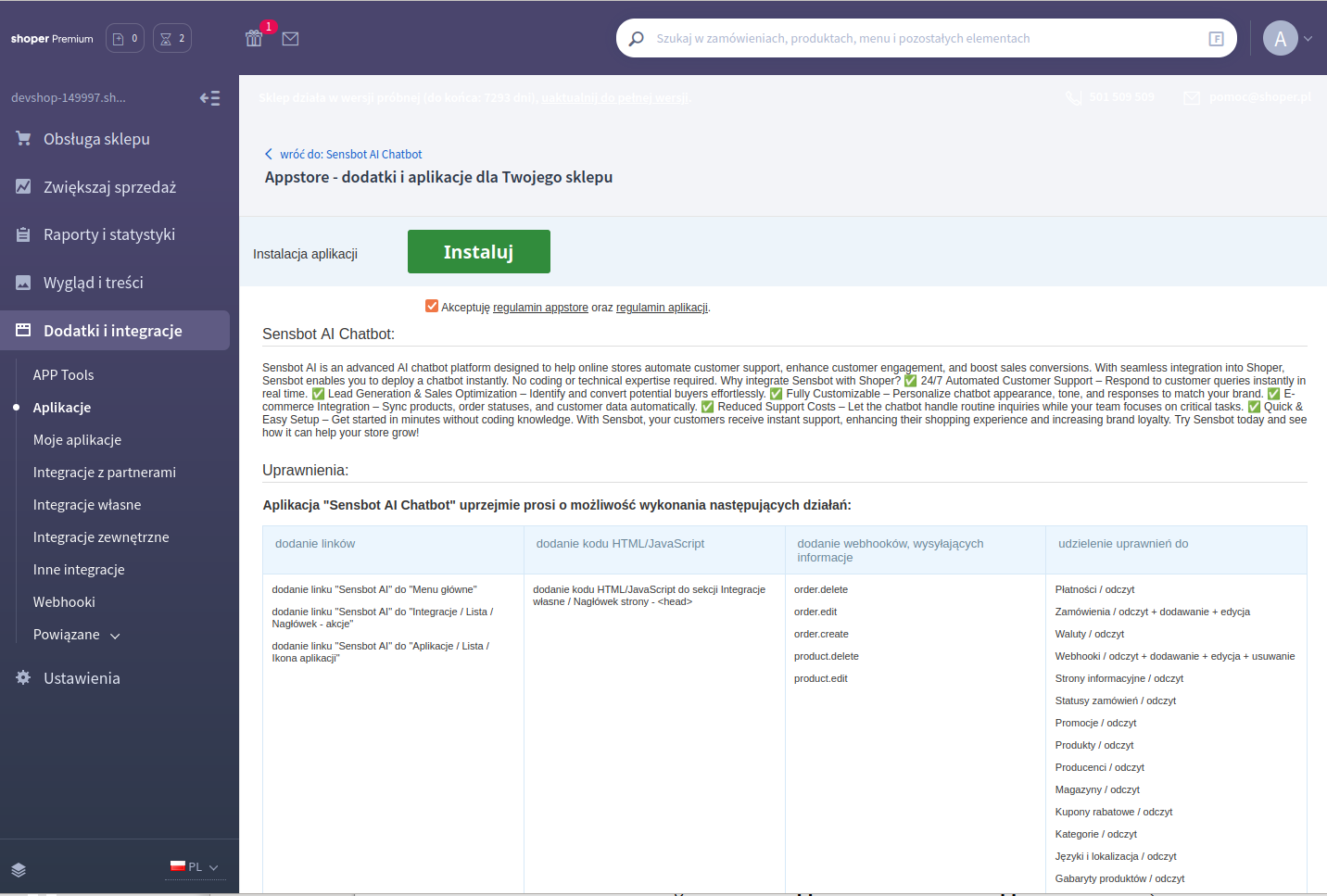Open the hourglass pending counter showing 2

click(172, 38)
